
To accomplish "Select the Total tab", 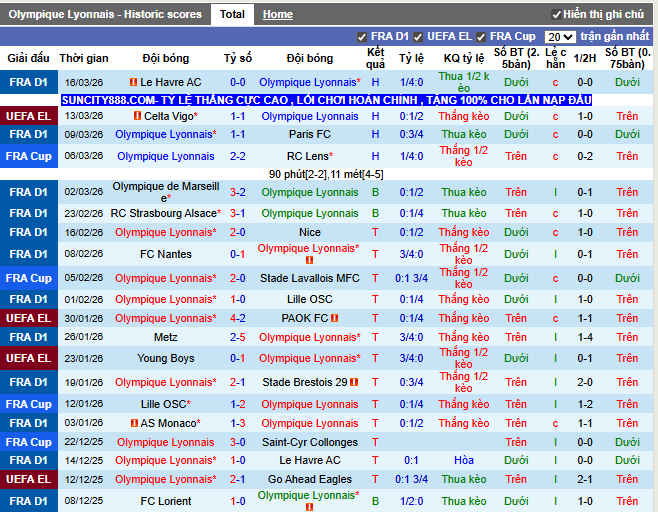I will point(232,14).
